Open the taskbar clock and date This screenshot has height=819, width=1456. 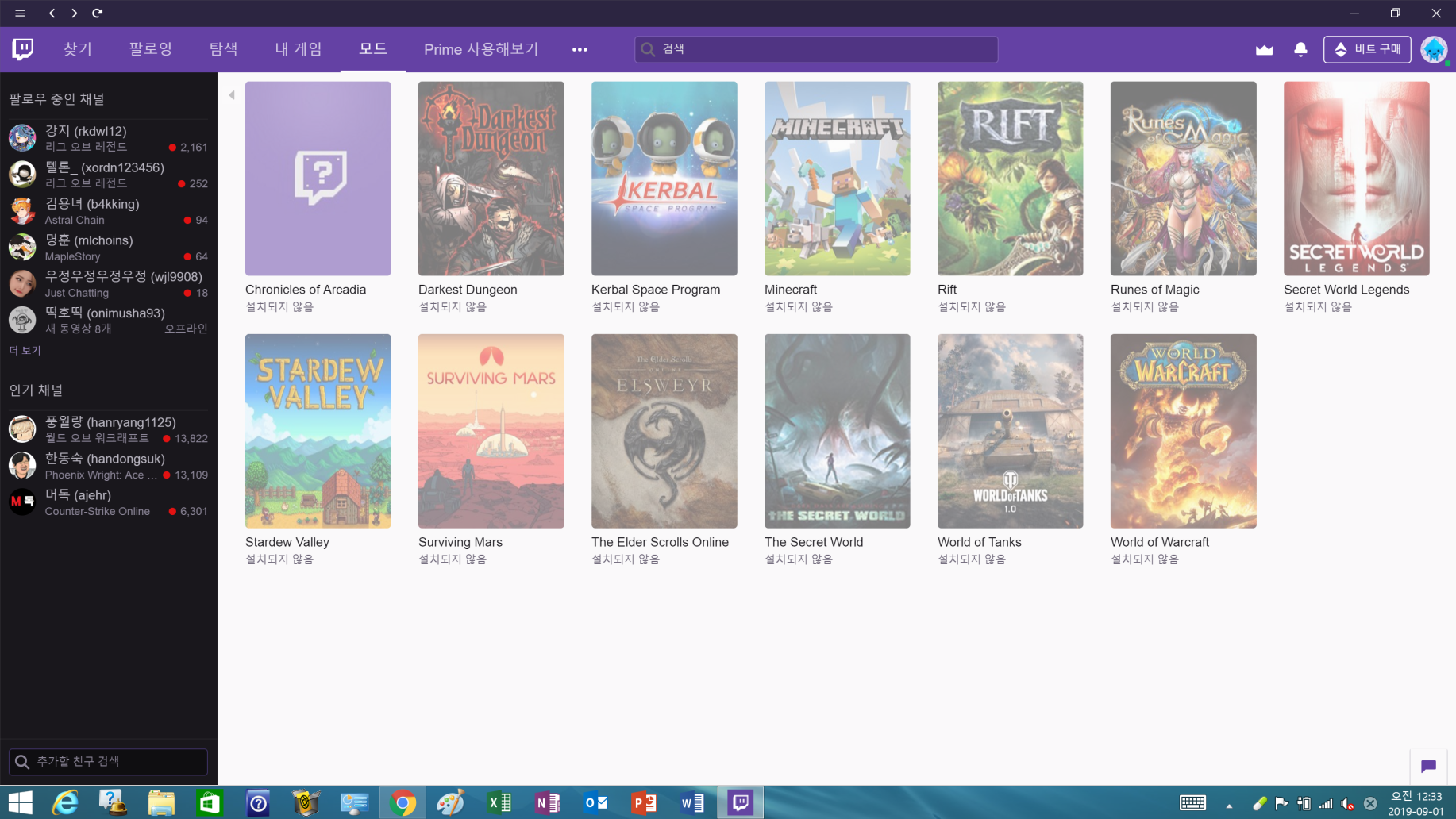click(1416, 803)
